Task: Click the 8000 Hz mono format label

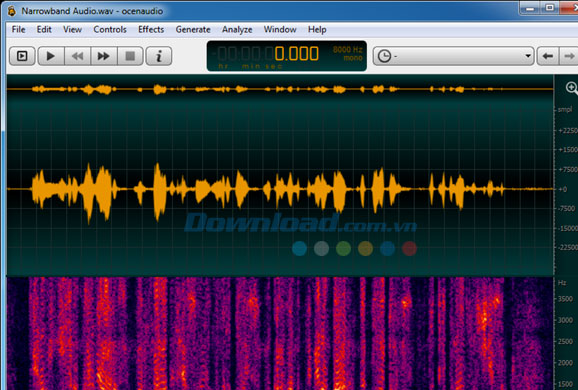Action: (348, 53)
